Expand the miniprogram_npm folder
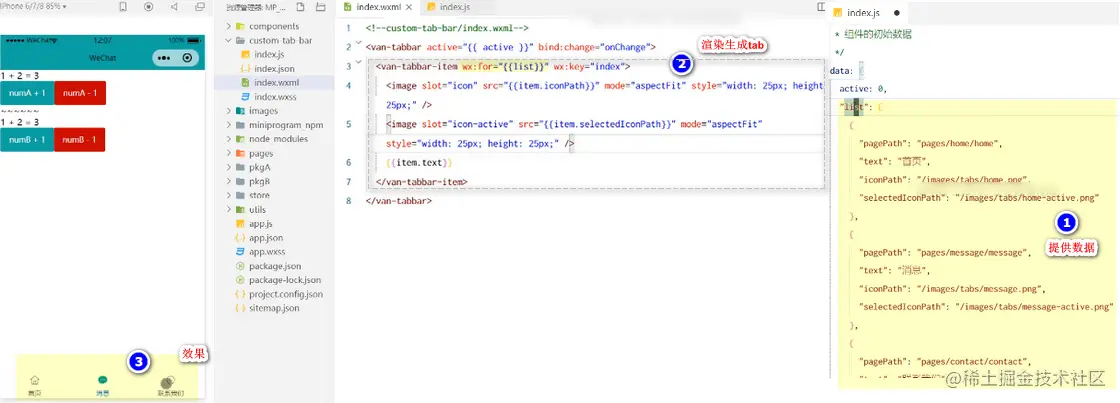 coord(229,125)
